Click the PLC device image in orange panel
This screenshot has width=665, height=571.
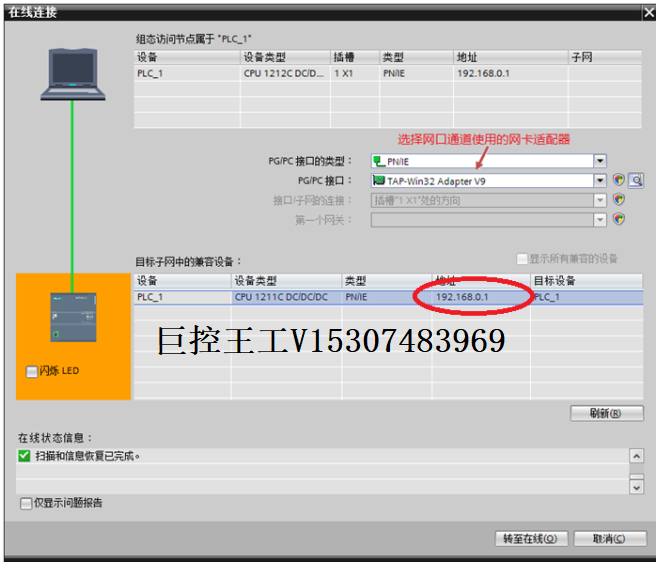[73, 317]
